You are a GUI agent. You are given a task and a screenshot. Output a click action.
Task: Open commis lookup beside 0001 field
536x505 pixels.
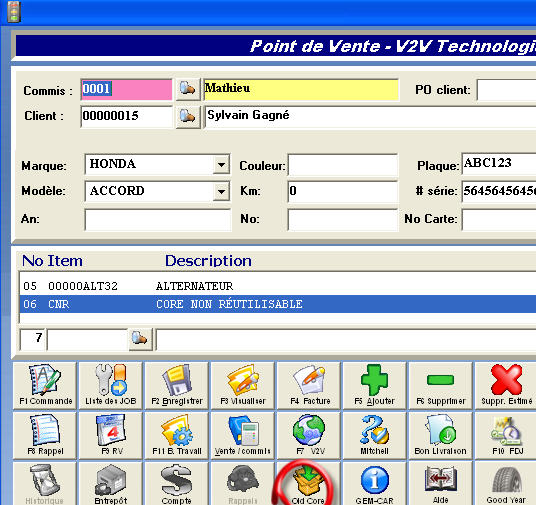click(x=188, y=89)
